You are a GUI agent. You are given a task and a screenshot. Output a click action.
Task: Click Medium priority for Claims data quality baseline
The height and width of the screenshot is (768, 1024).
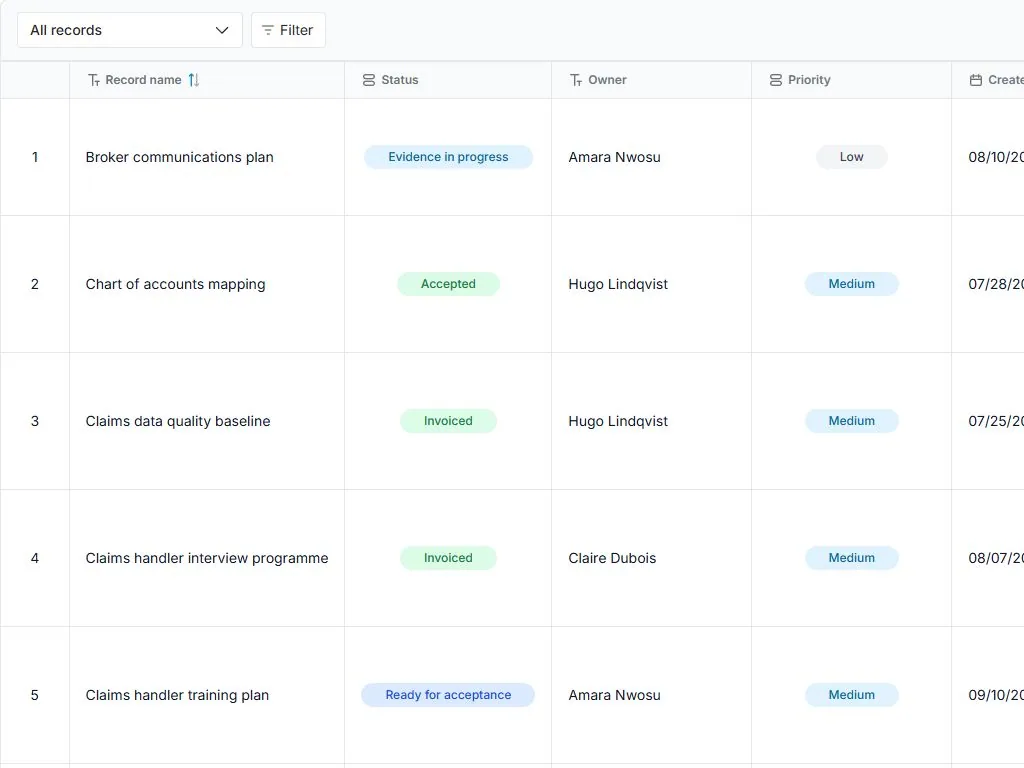(852, 421)
